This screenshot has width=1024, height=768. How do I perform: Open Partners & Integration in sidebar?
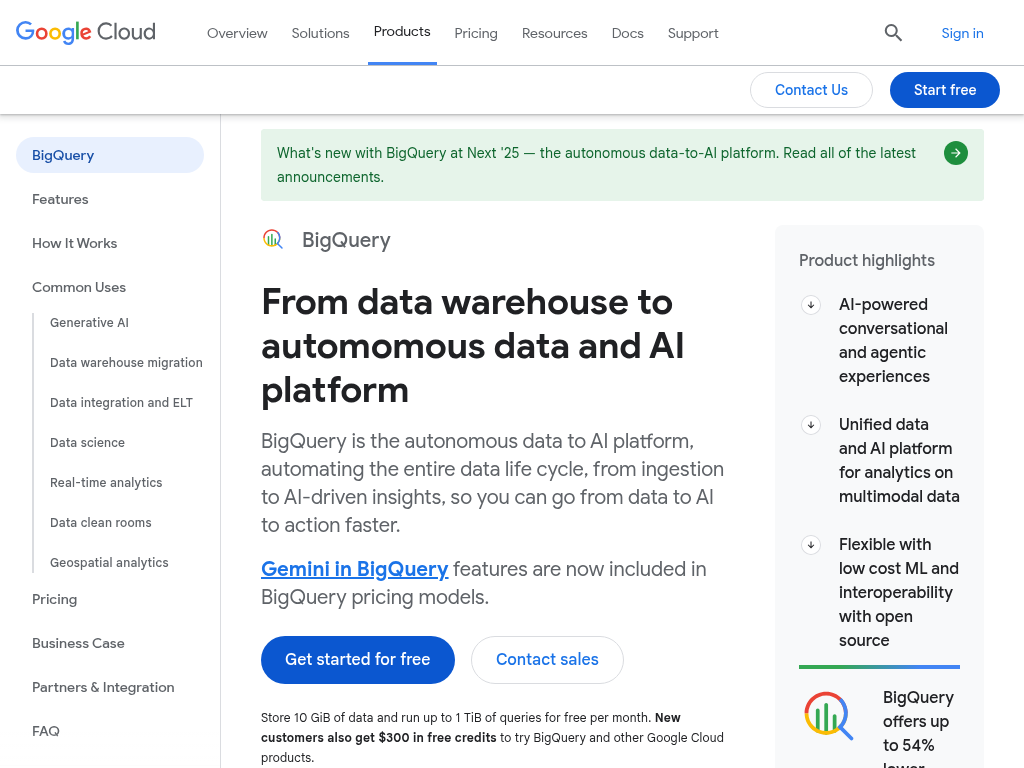pyautogui.click(x=103, y=687)
